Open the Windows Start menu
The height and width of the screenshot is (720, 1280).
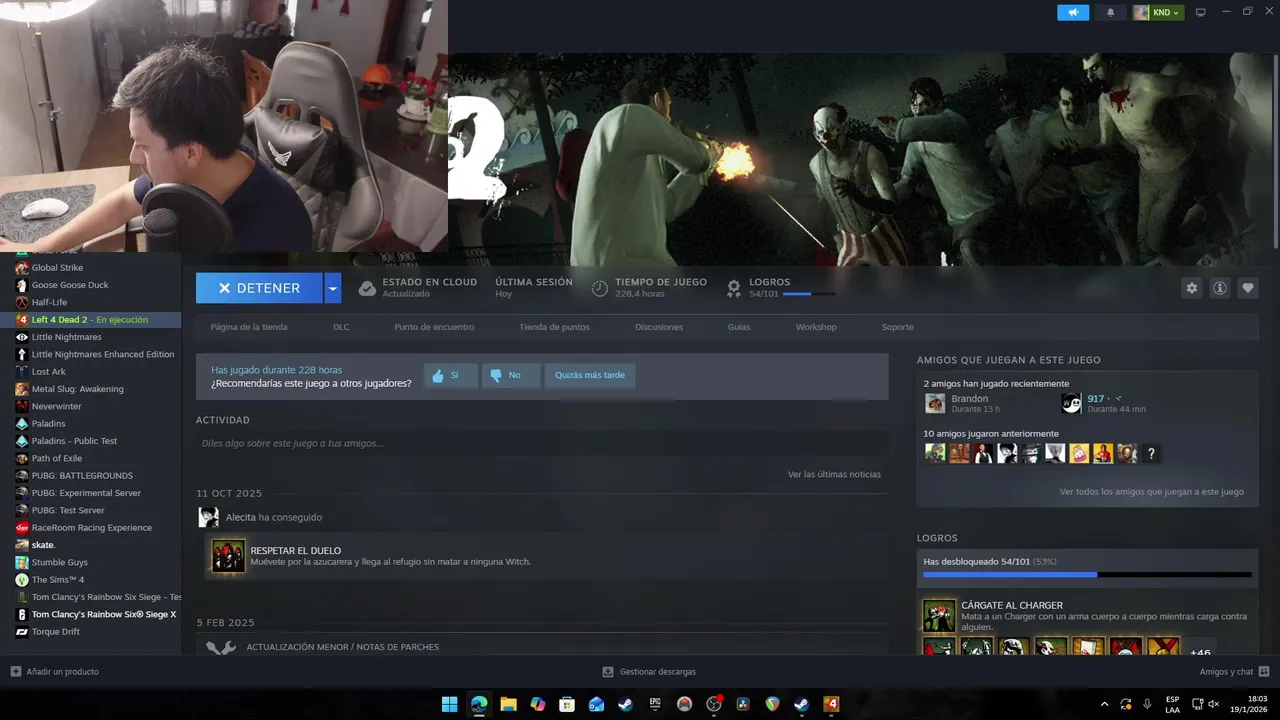450,704
